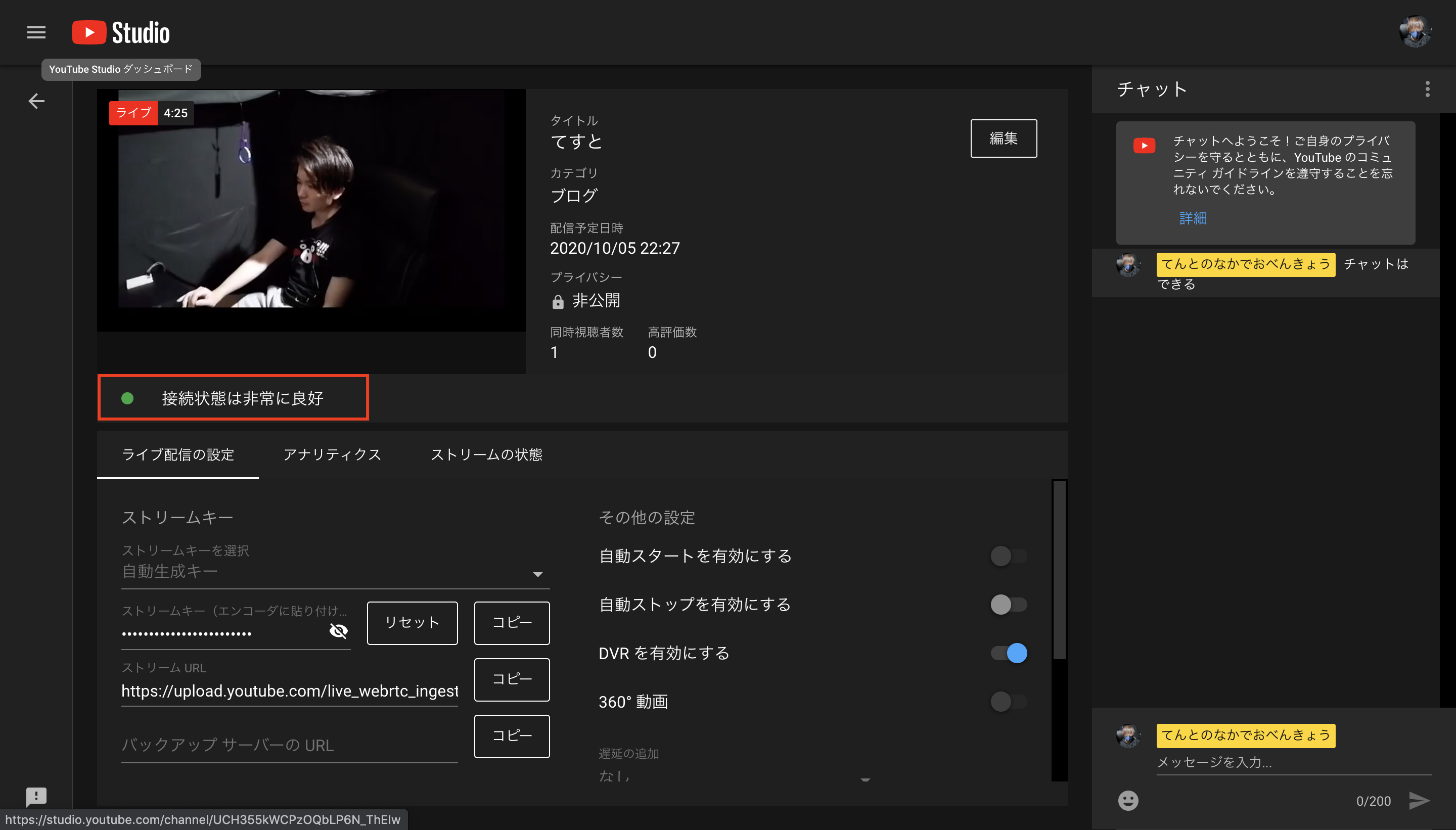The image size is (1456, 830).
Task: Disable the DVR を有効にする switch
Action: 1009,653
